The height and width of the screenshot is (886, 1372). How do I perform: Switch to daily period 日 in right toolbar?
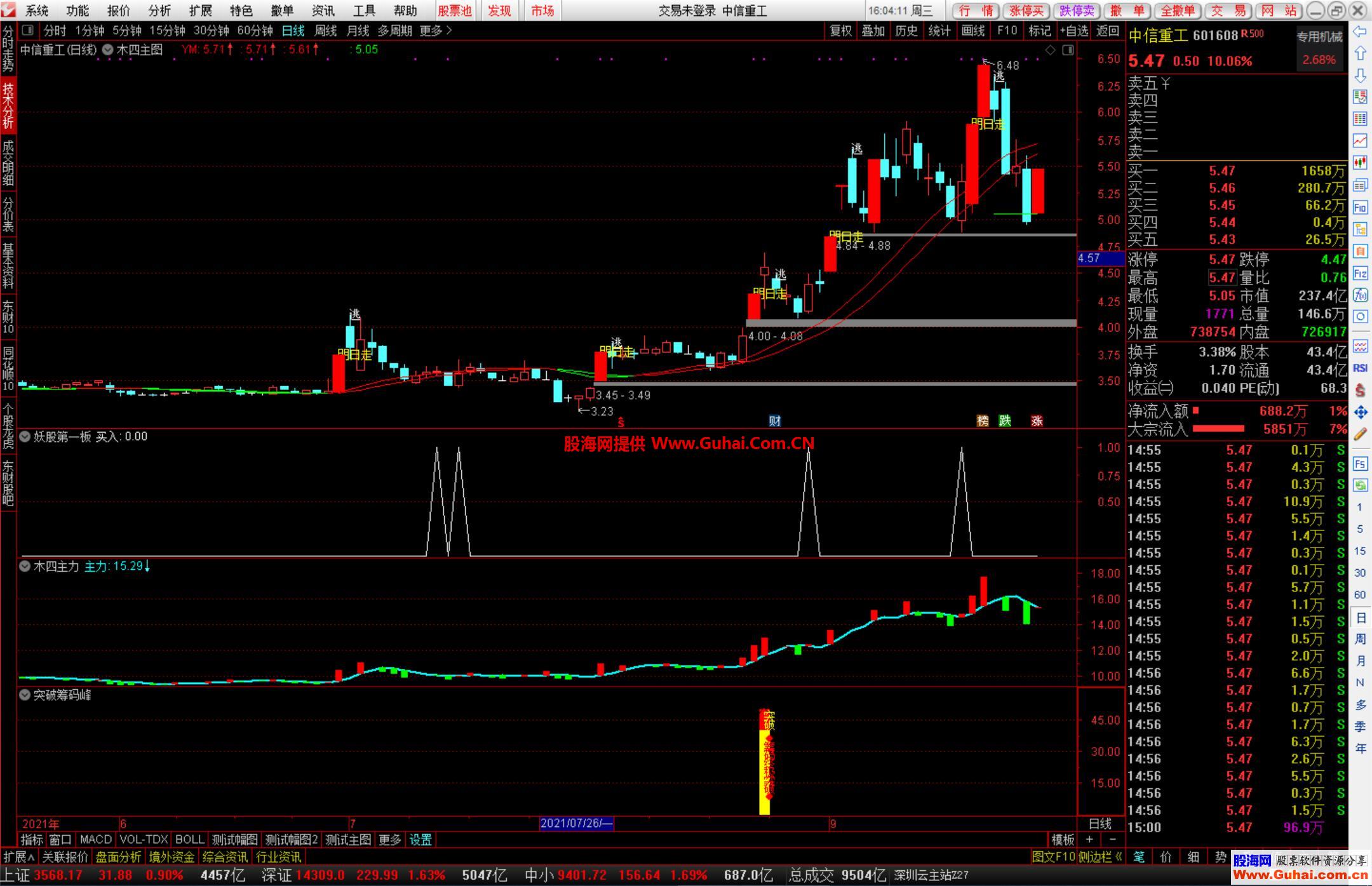[1360, 617]
